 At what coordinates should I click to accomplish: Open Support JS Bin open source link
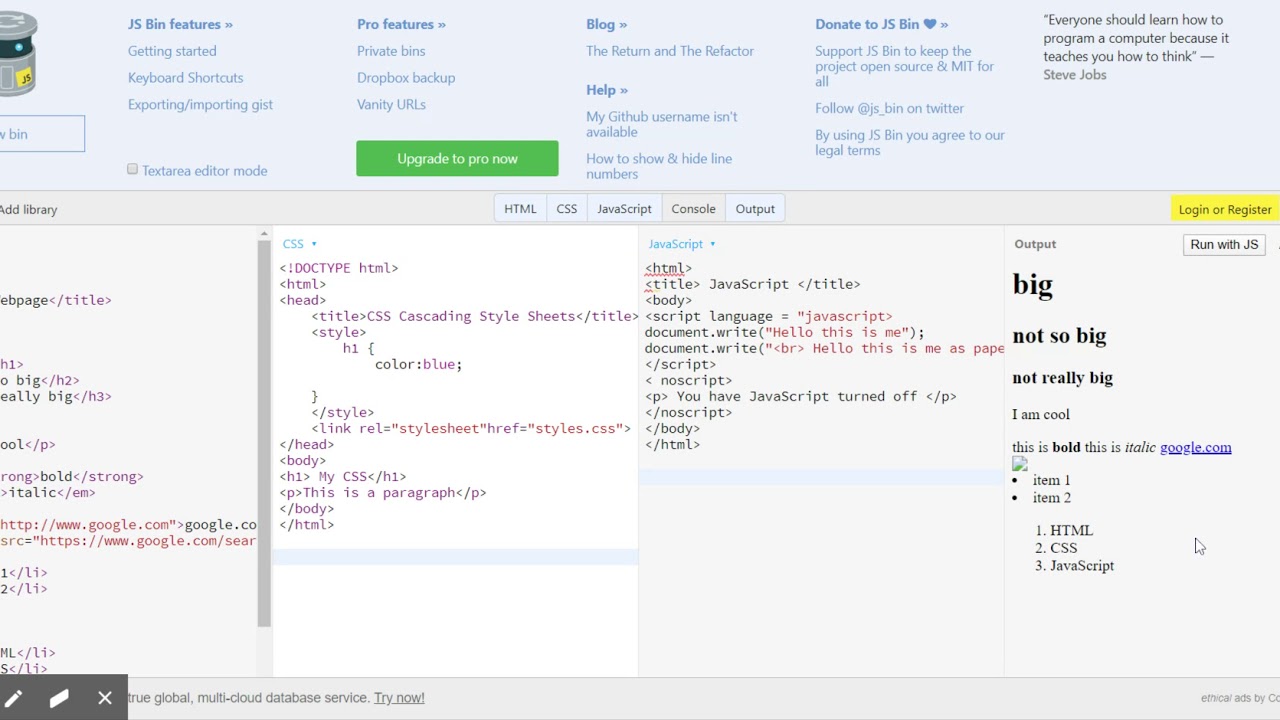click(x=904, y=66)
